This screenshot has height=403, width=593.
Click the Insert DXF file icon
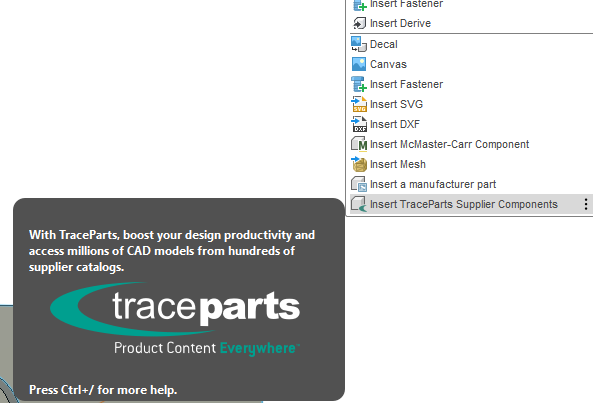(359, 124)
